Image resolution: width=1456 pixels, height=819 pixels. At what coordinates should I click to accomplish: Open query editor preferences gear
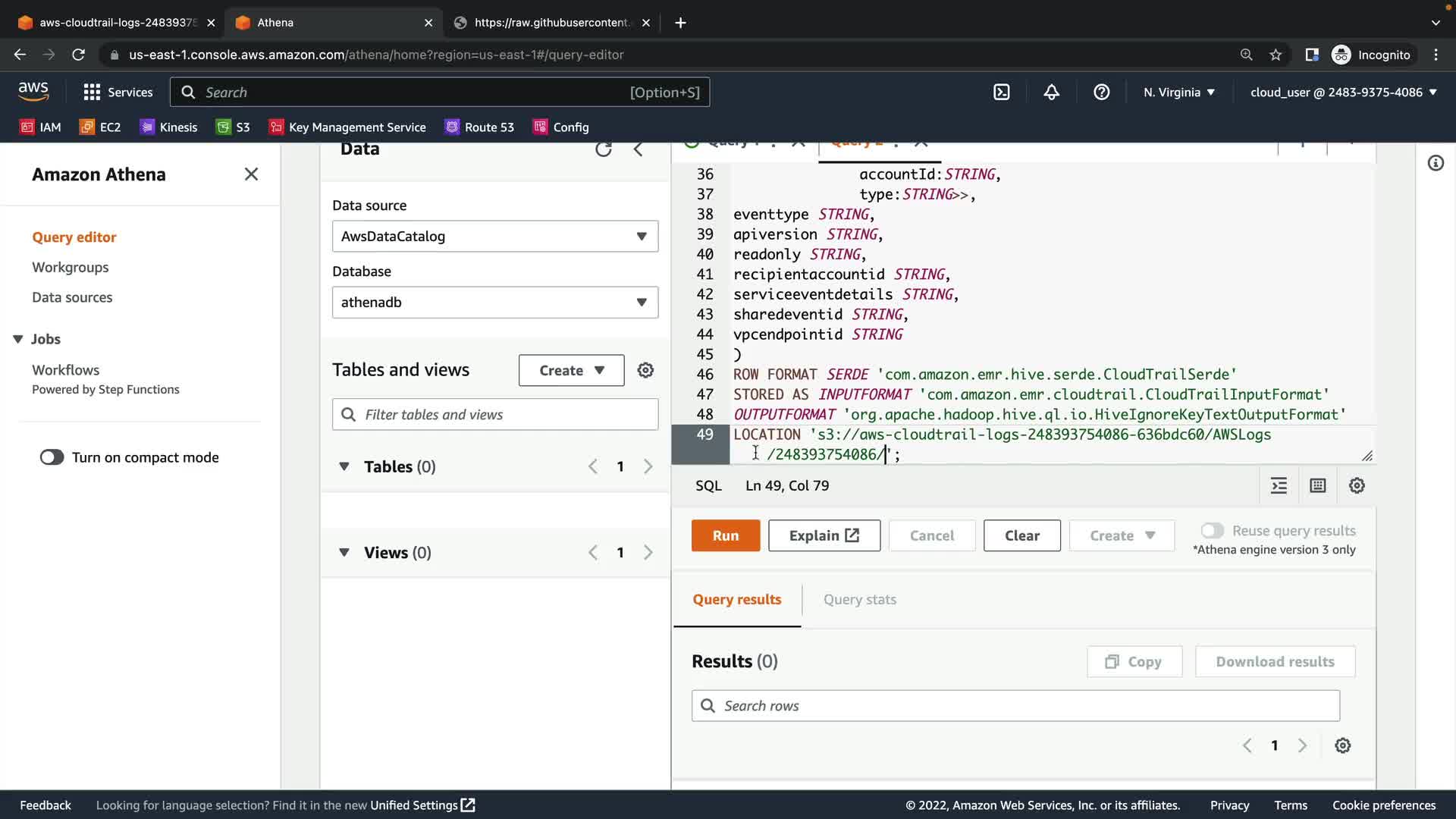tap(1357, 486)
